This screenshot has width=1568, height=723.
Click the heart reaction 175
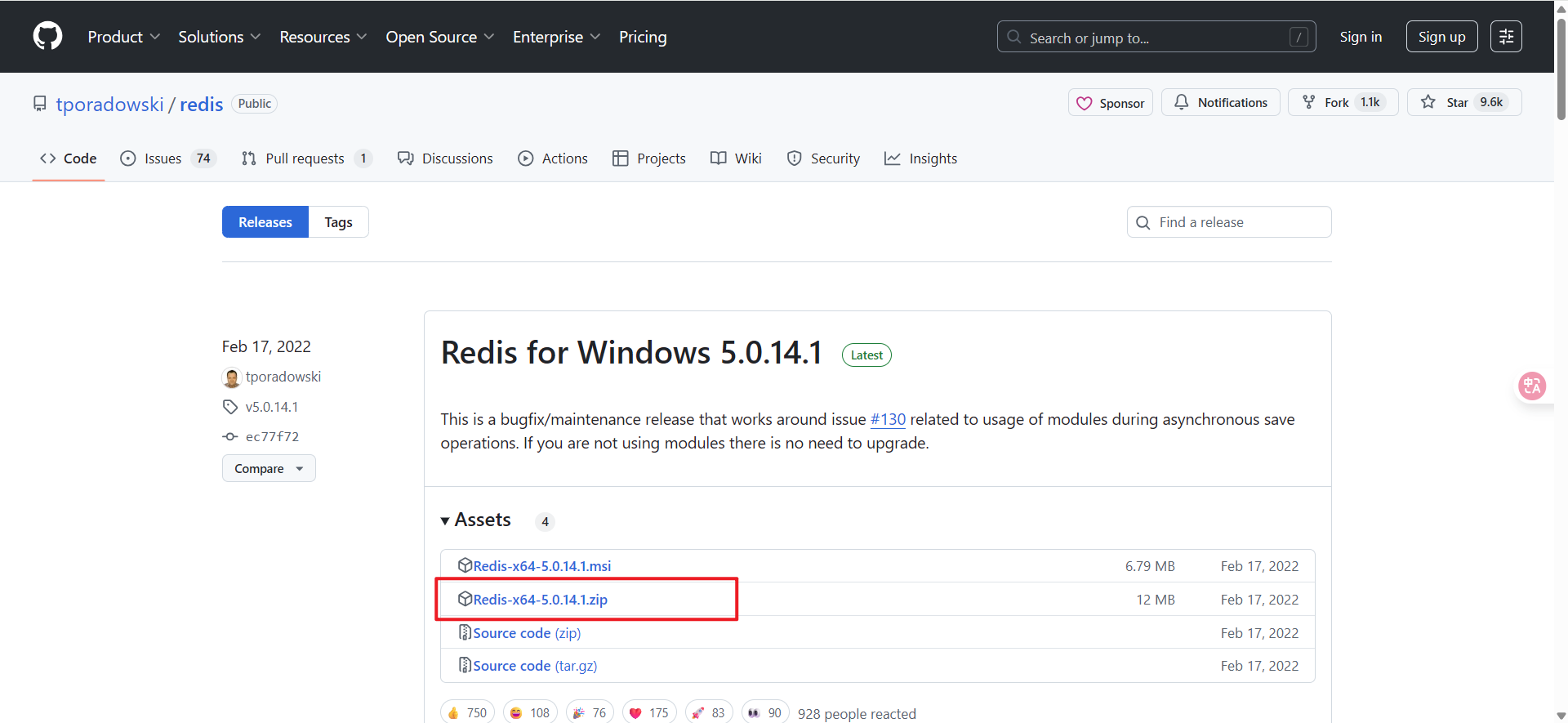pos(649,713)
